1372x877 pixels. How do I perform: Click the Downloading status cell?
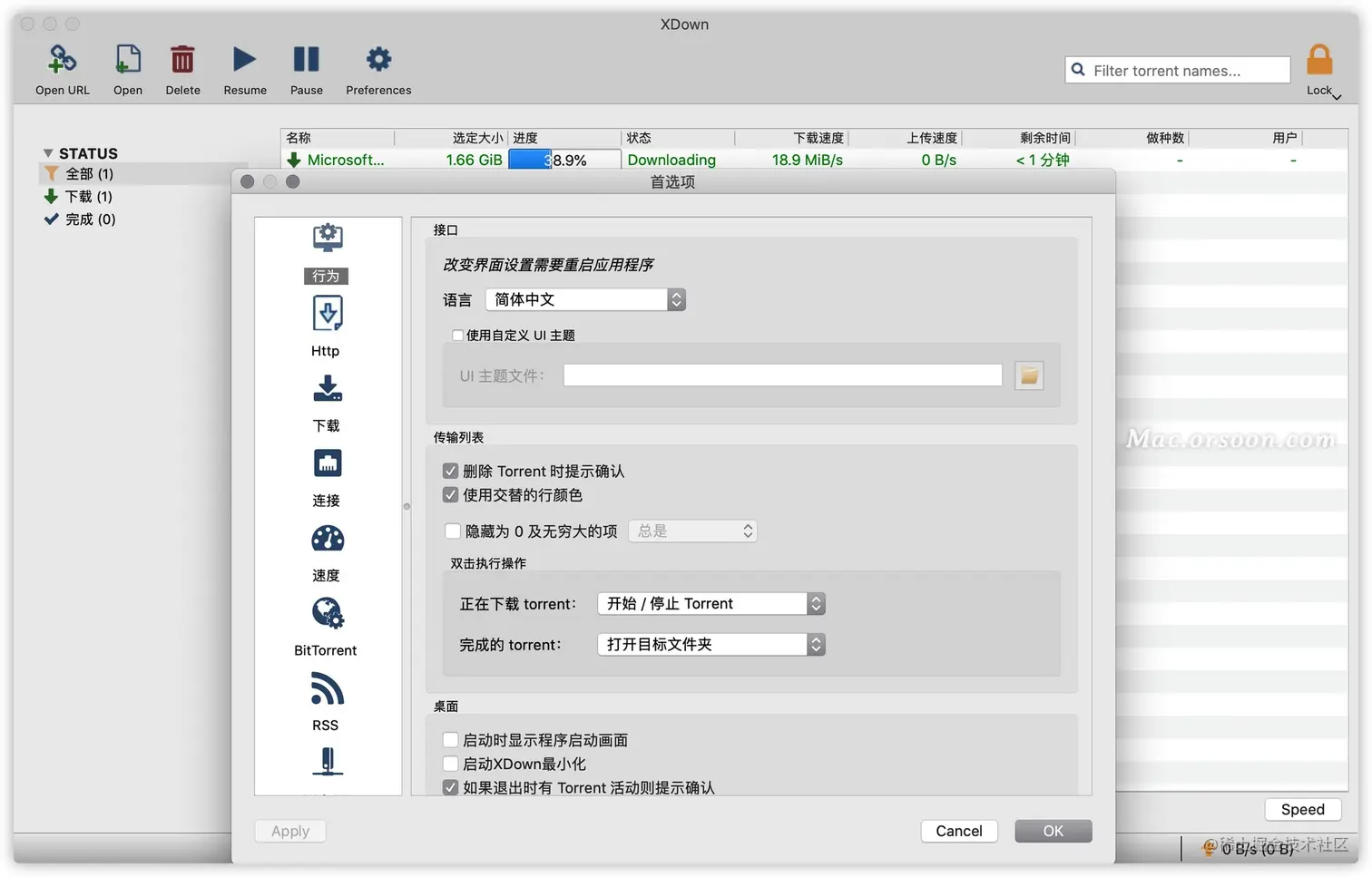(671, 160)
